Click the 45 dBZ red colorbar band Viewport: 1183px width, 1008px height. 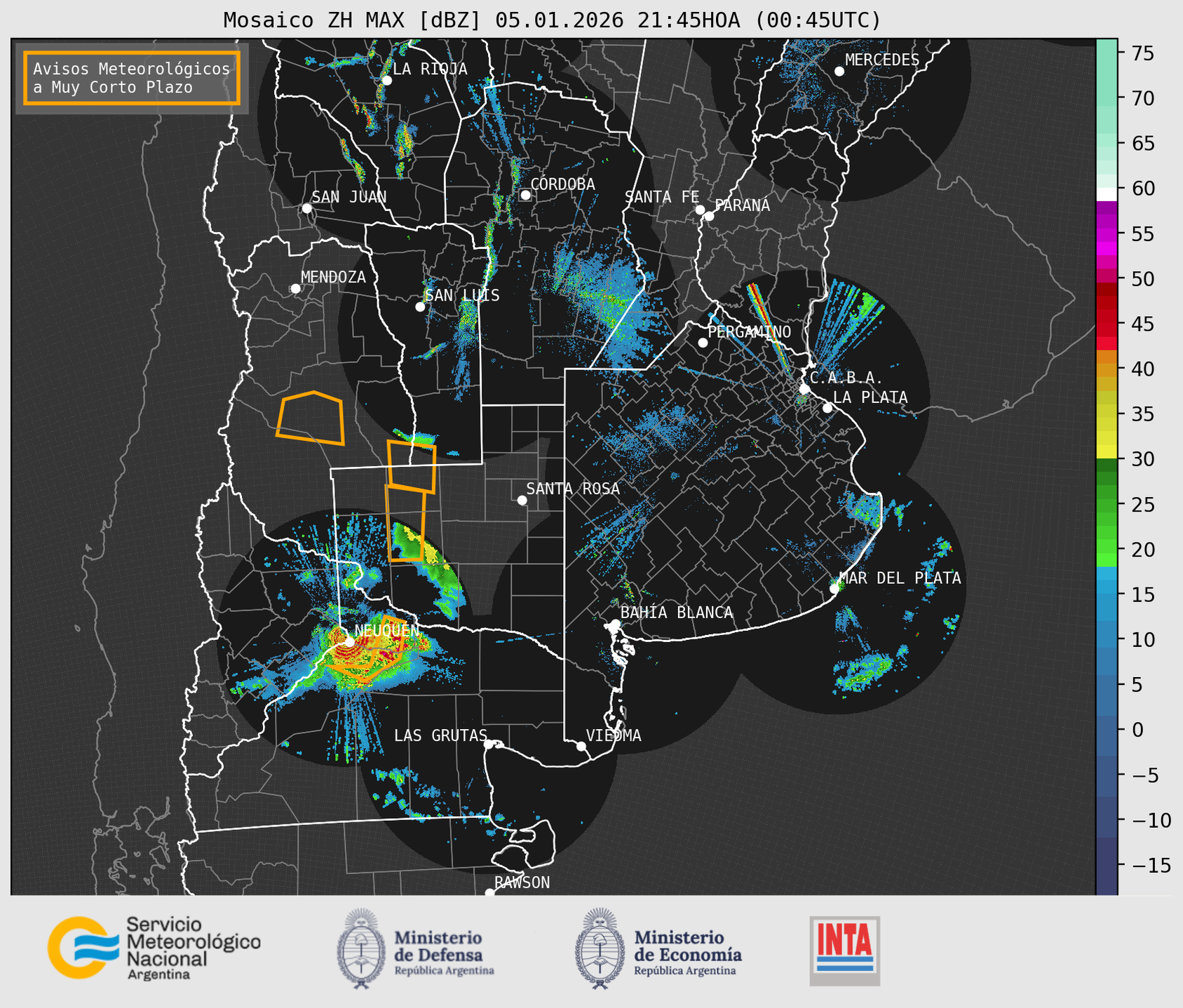pos(1106,324)
